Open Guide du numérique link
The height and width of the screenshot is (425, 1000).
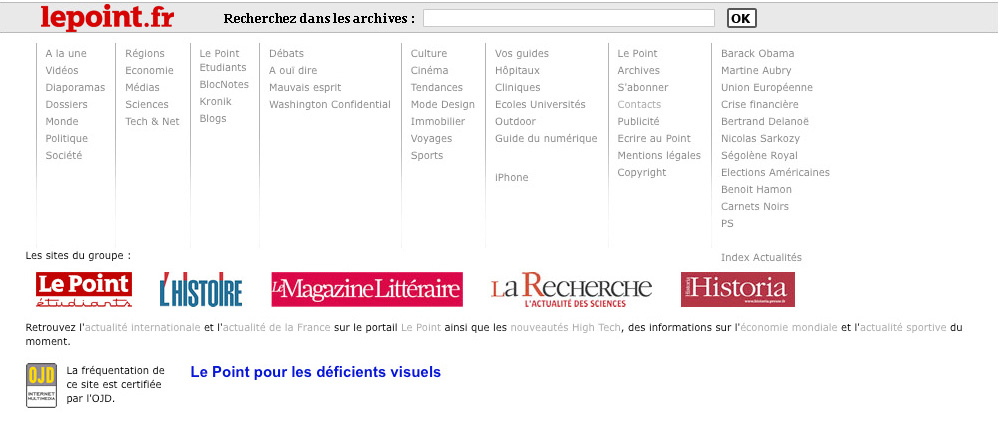(x=546, y=138)
